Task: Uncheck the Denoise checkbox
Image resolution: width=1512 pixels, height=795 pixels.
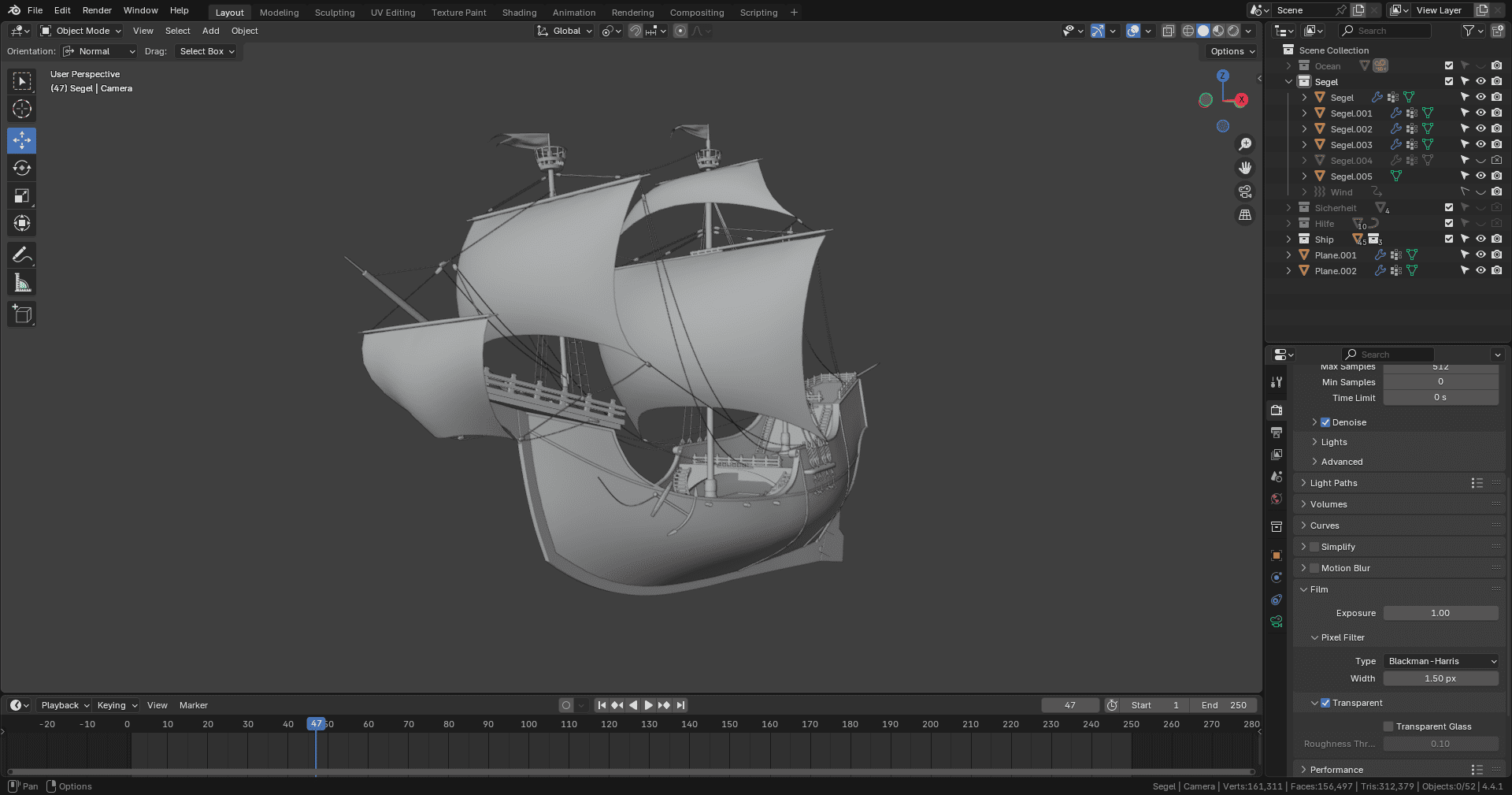Action: point(1325,422)
